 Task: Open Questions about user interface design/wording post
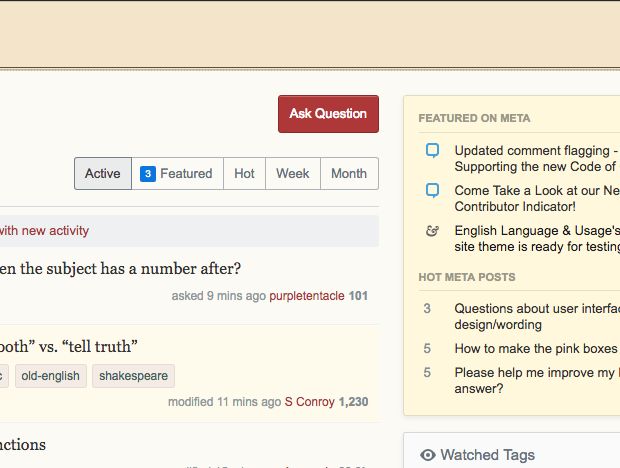point(537,317)
